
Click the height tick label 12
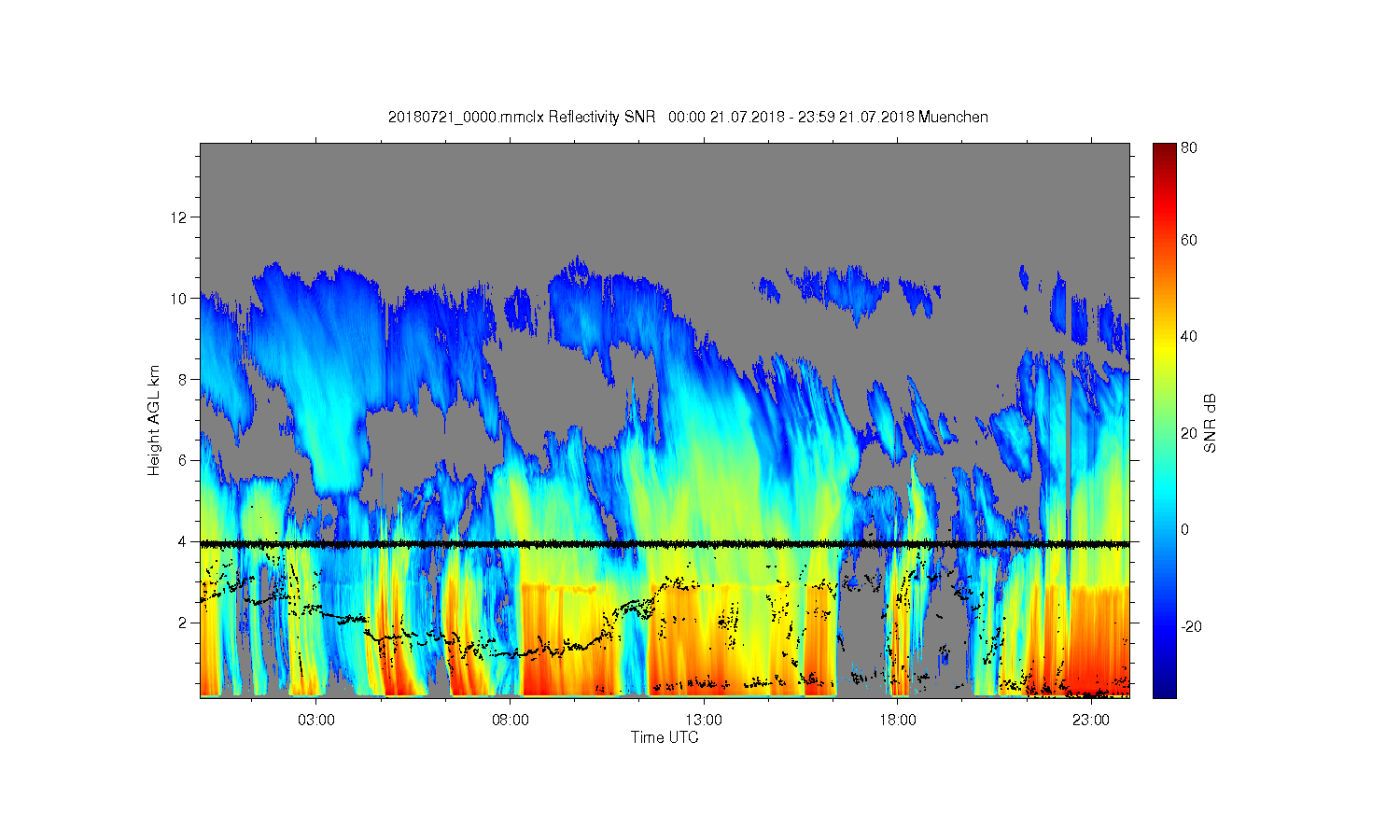(x=179, y=217)
